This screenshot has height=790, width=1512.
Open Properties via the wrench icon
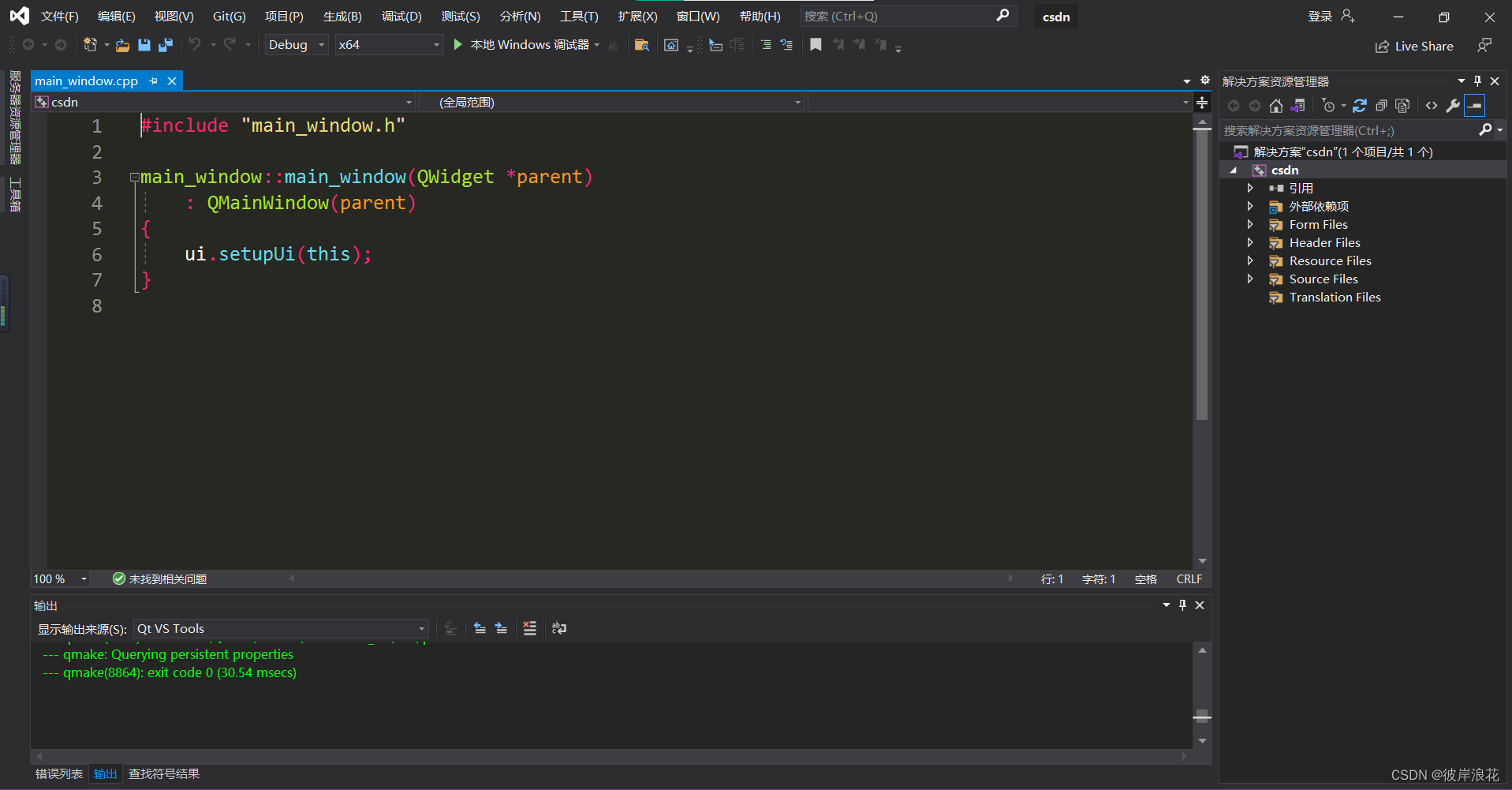(x=1453, y=105)
